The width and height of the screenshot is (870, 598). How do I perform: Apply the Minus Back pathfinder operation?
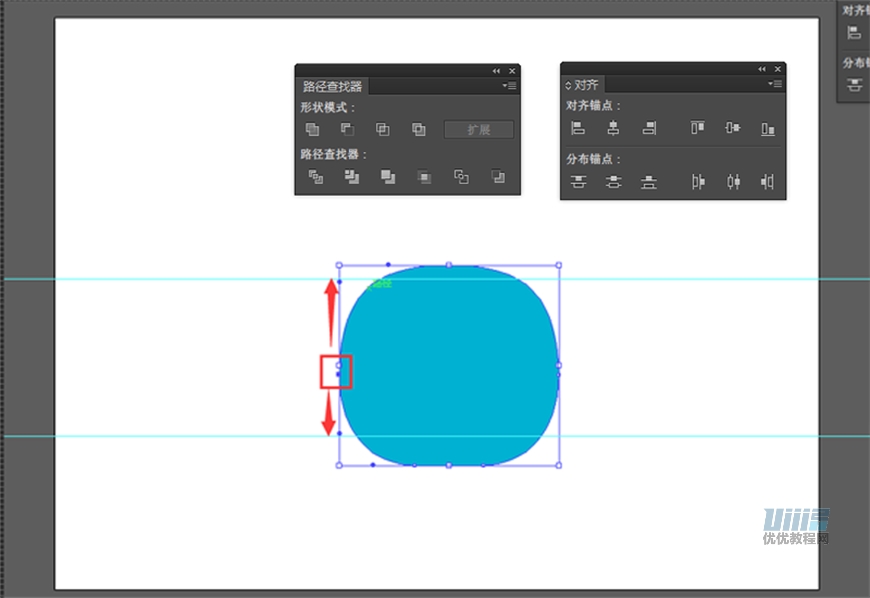[x=497, y=176]
